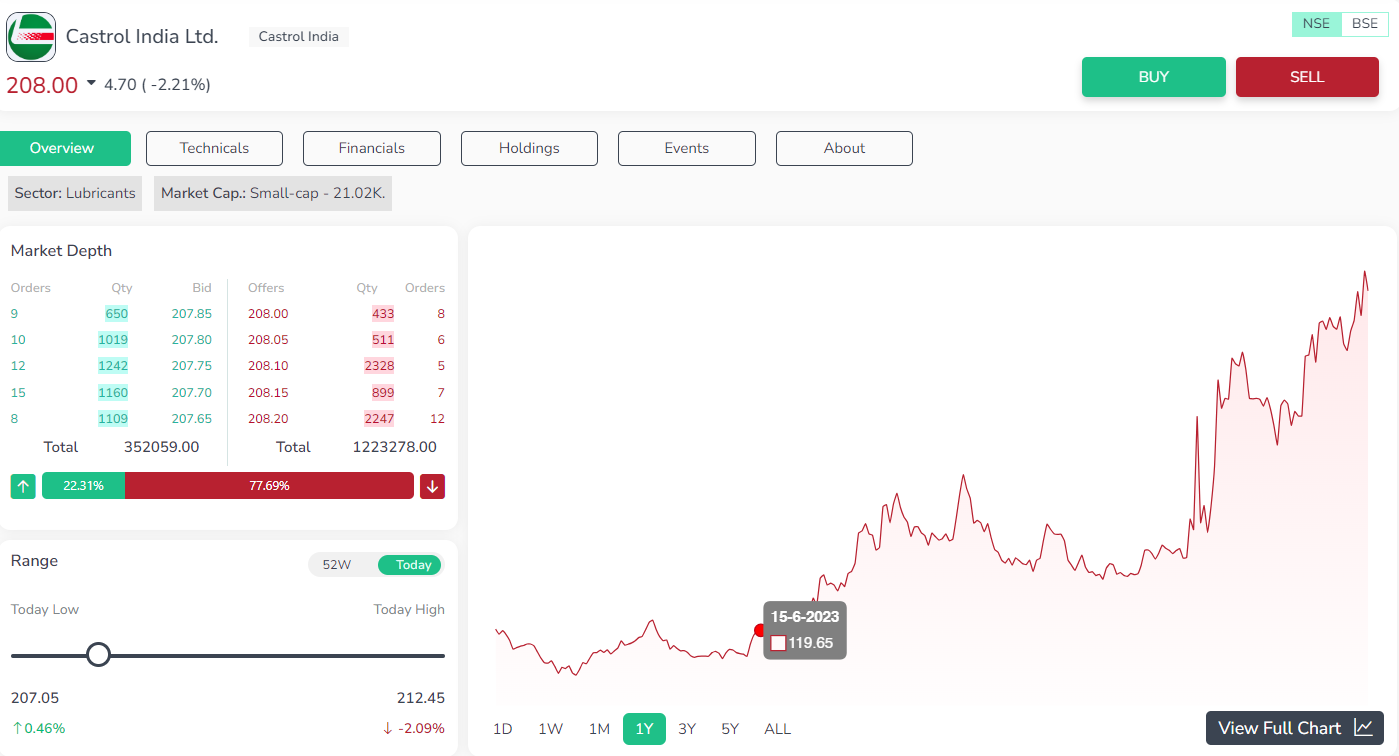Select the 52W range toggle

point(337,565)
